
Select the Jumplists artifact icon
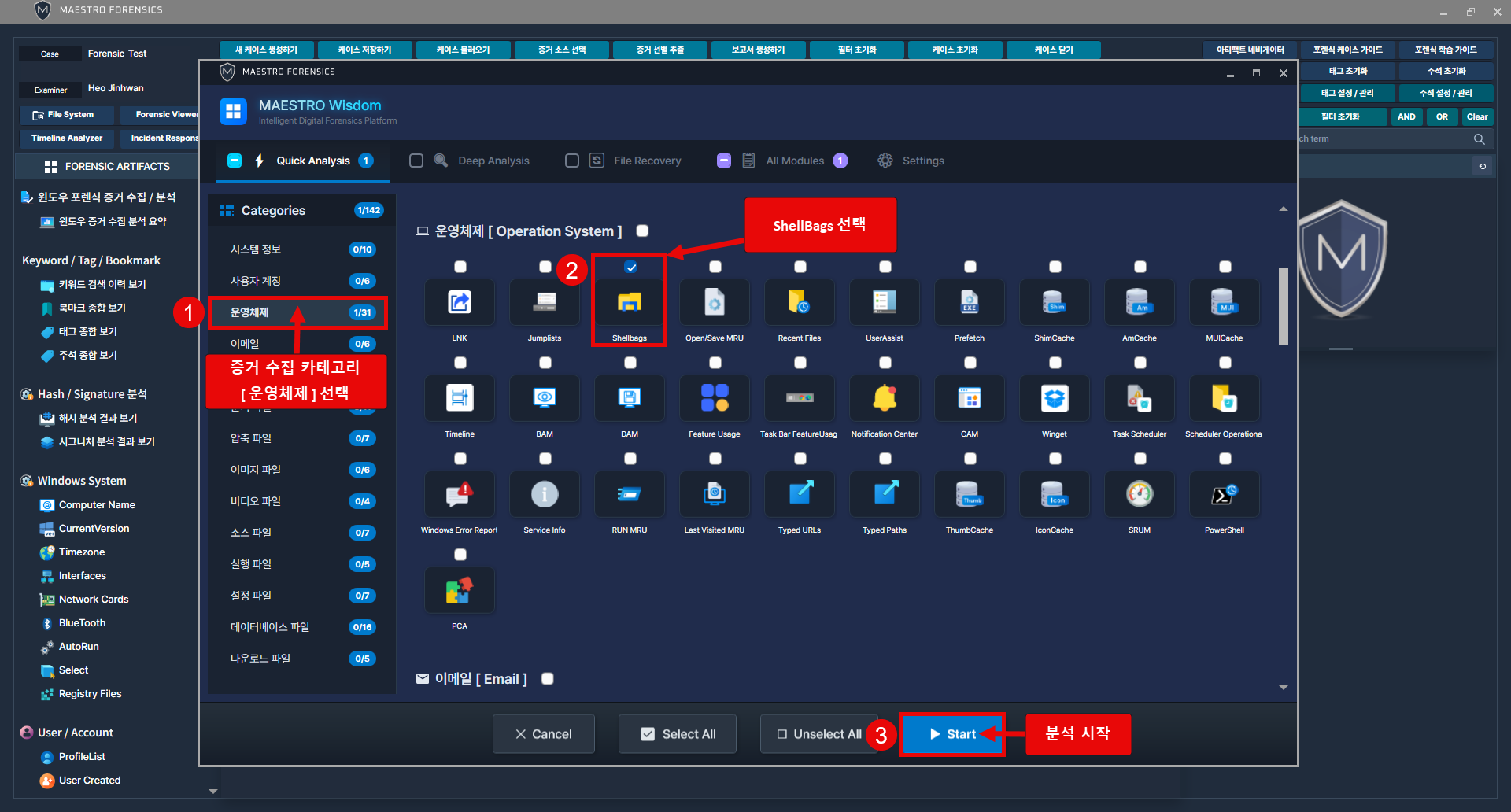545,302
